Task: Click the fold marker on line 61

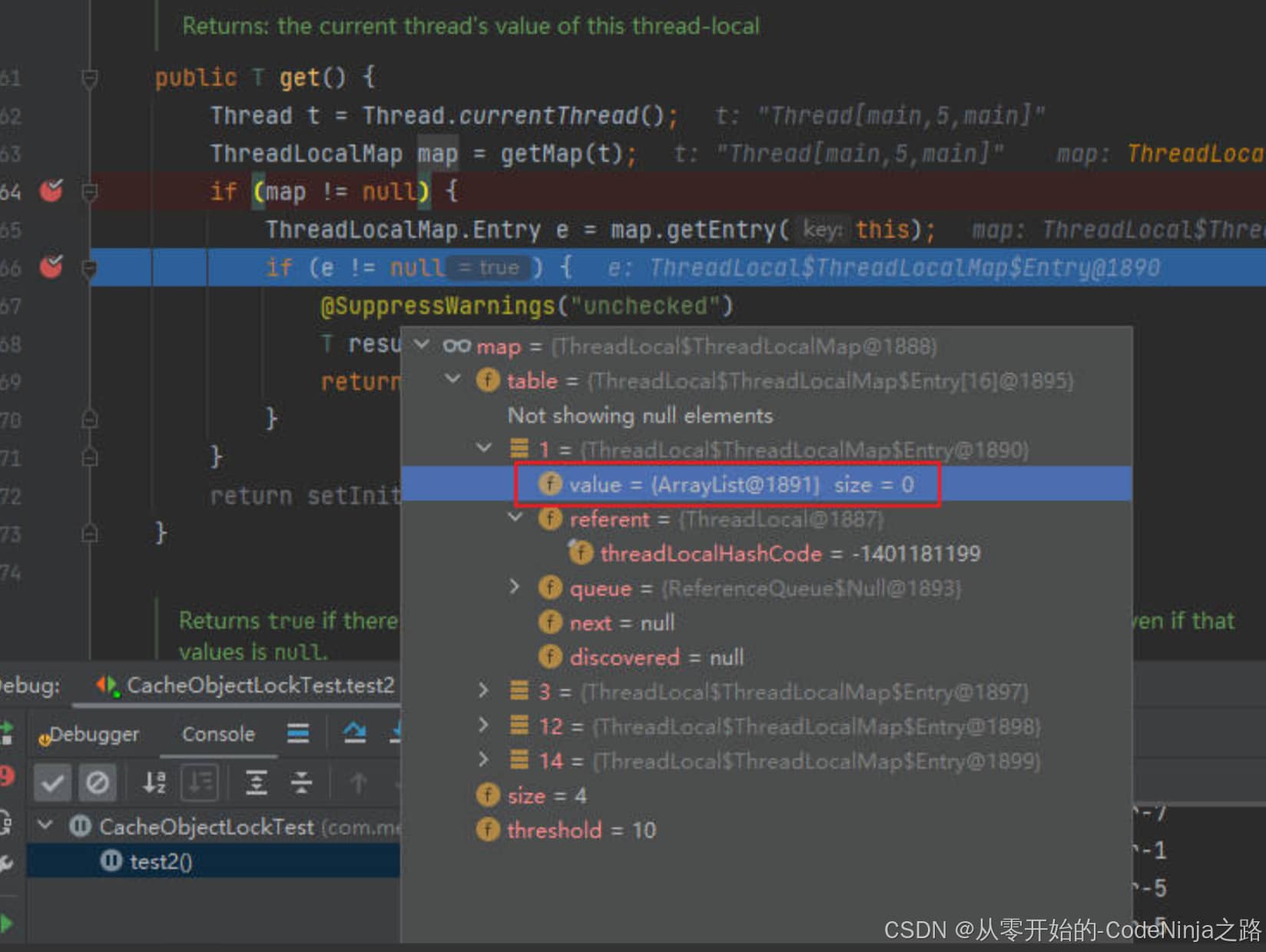Action: 90,78
